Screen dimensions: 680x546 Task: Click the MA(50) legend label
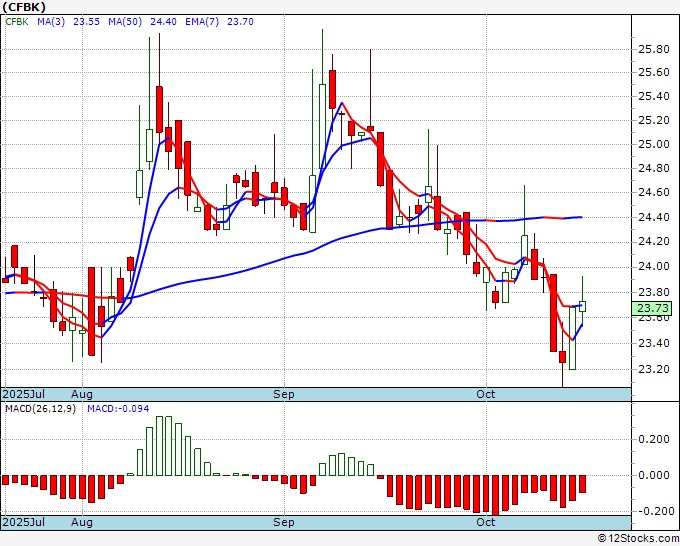125,22
